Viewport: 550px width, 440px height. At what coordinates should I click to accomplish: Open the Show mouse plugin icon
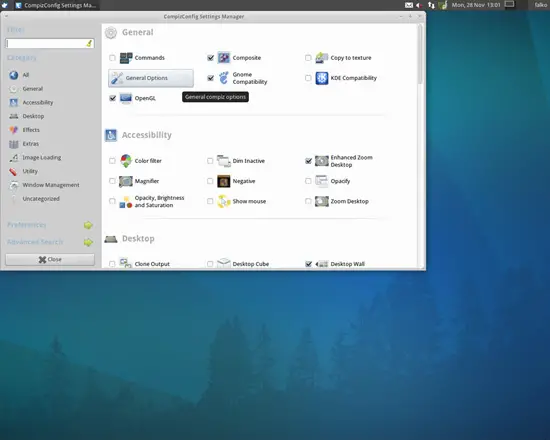pos(224,201)
